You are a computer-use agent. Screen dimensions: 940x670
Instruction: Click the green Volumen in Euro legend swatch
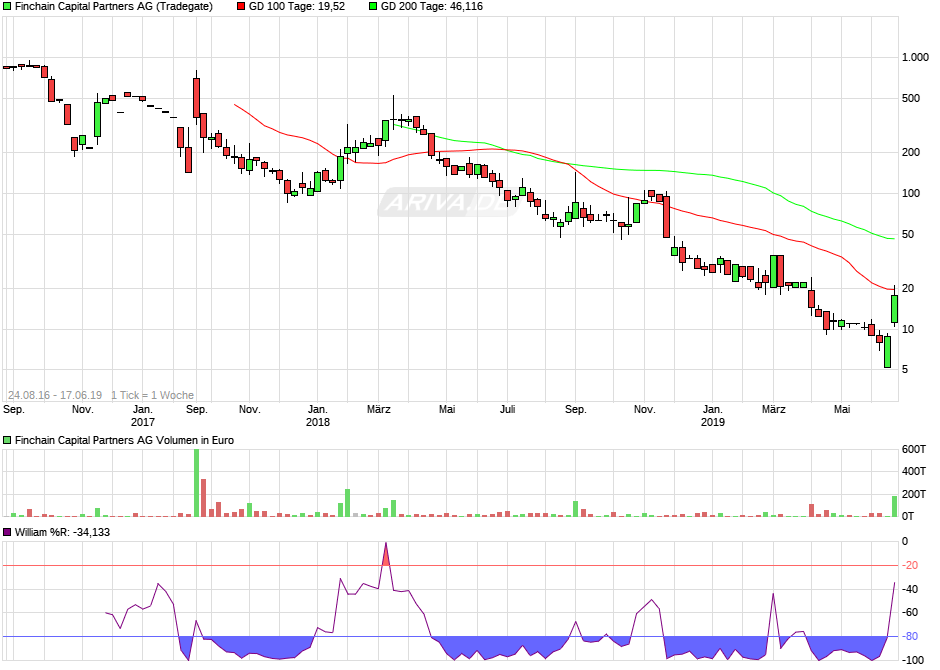(7, 440)
